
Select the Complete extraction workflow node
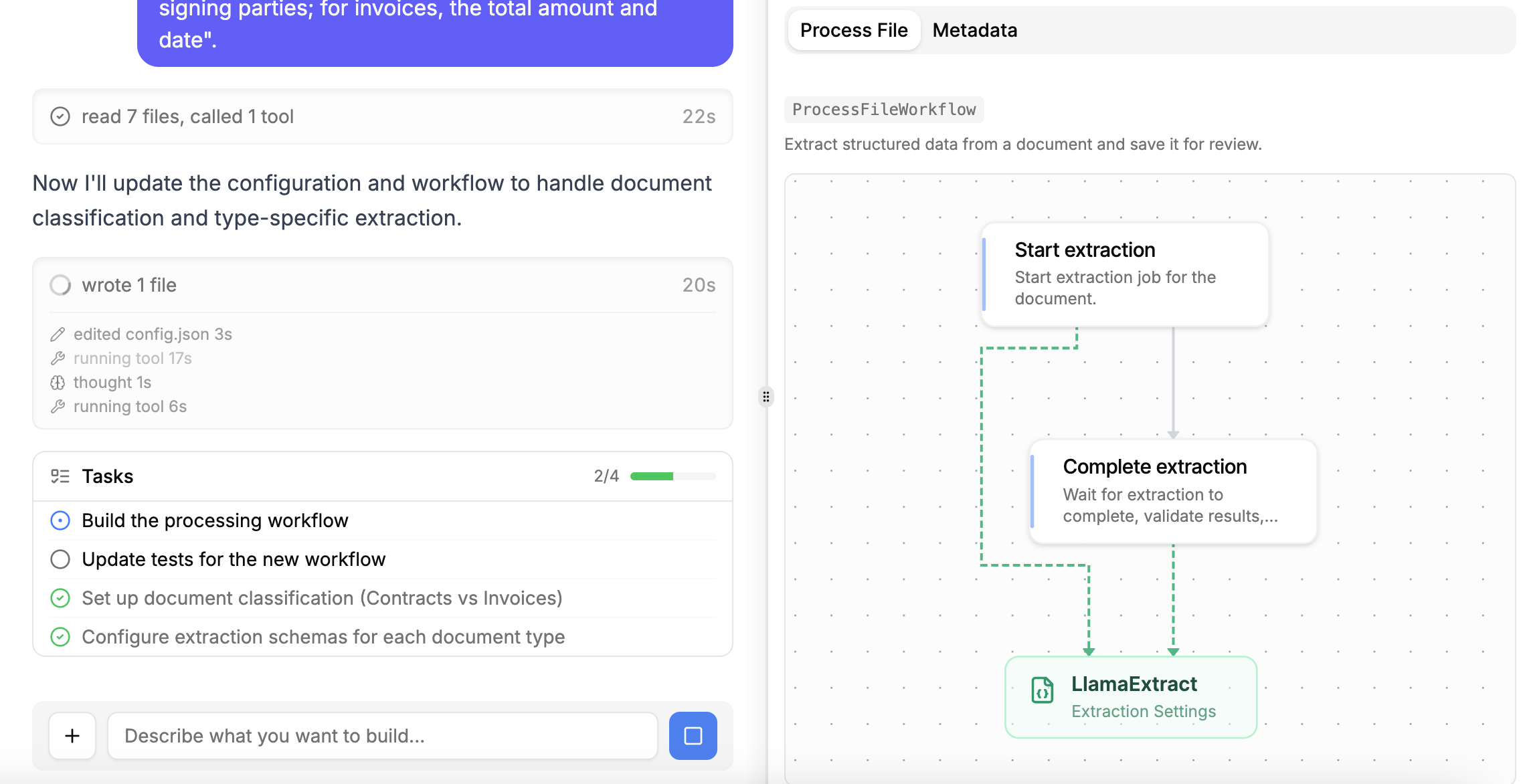pyautogui.click(x=1172, y=490)
